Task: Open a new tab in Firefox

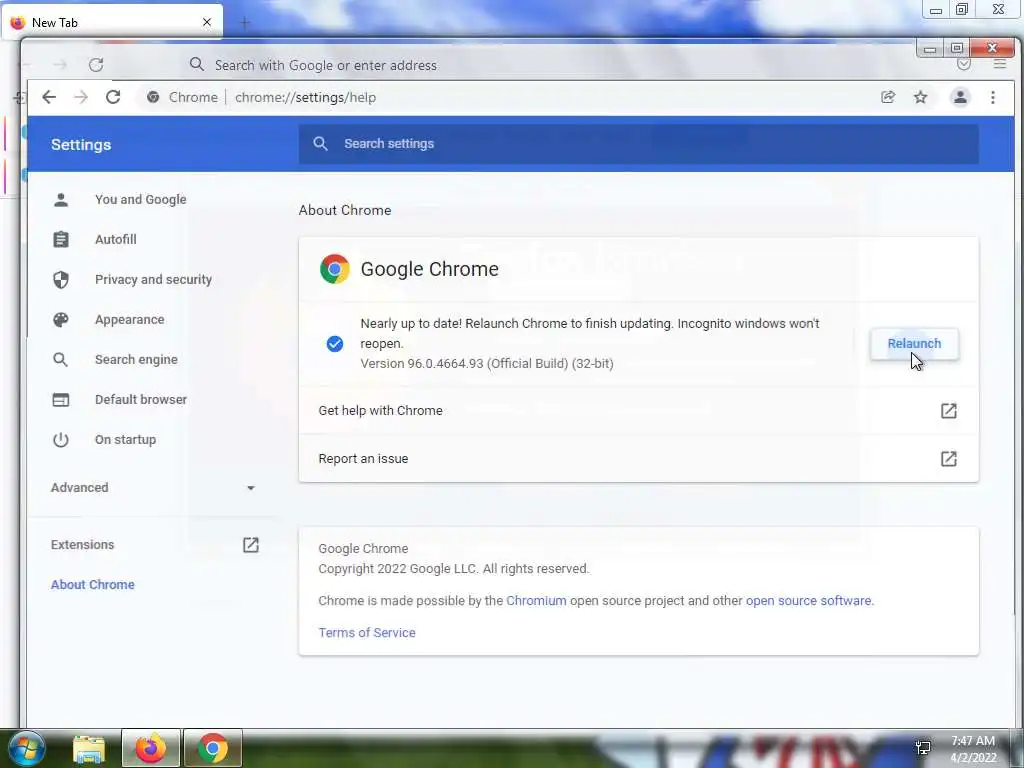Action: 245,24
